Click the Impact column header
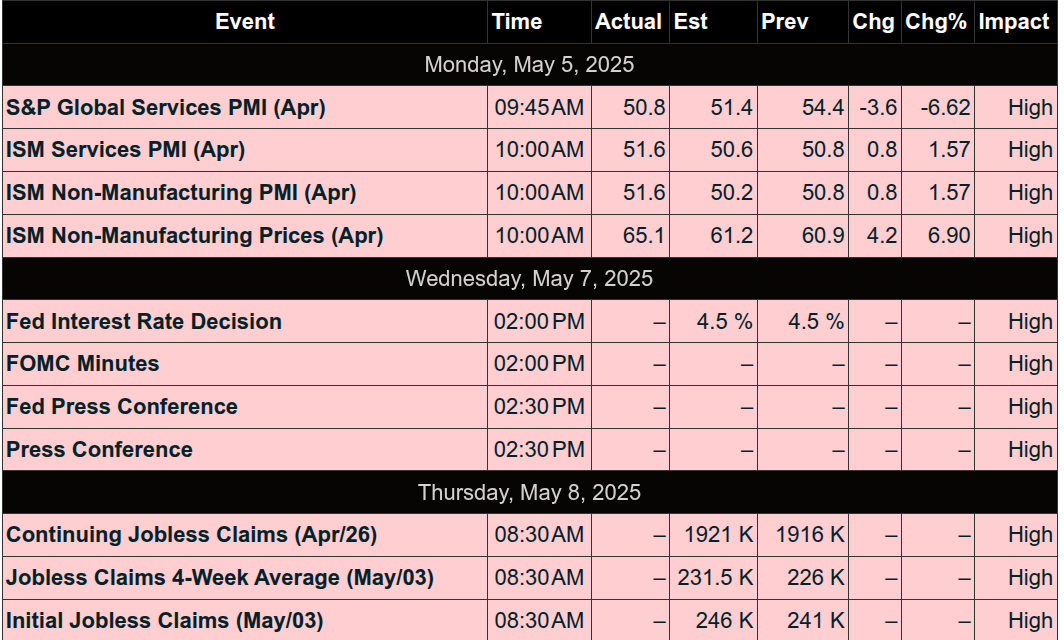1064x640 pixels. [1016, 22]
